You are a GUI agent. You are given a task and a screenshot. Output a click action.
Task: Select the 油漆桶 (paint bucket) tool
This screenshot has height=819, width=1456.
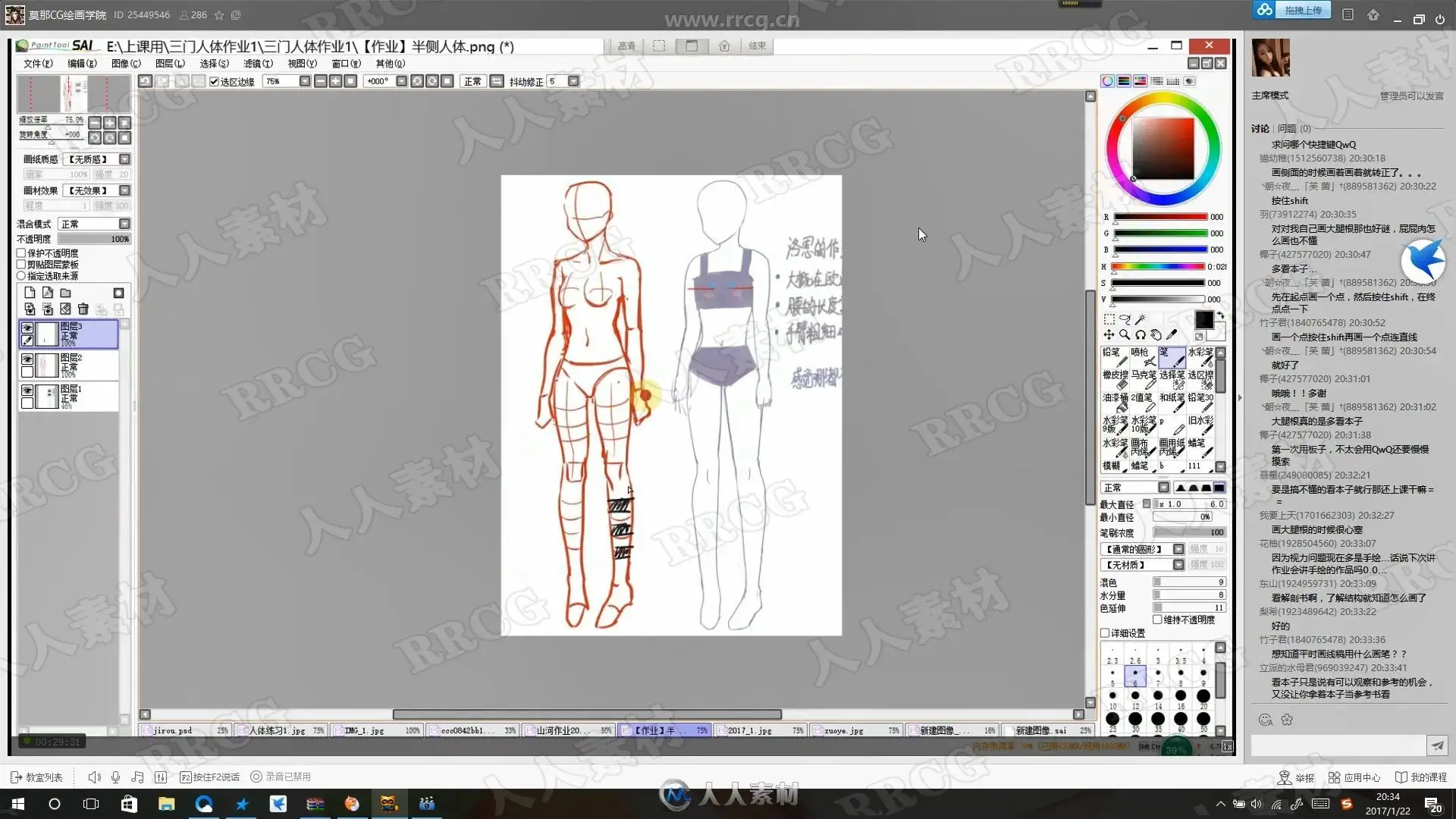point(1114,402)
